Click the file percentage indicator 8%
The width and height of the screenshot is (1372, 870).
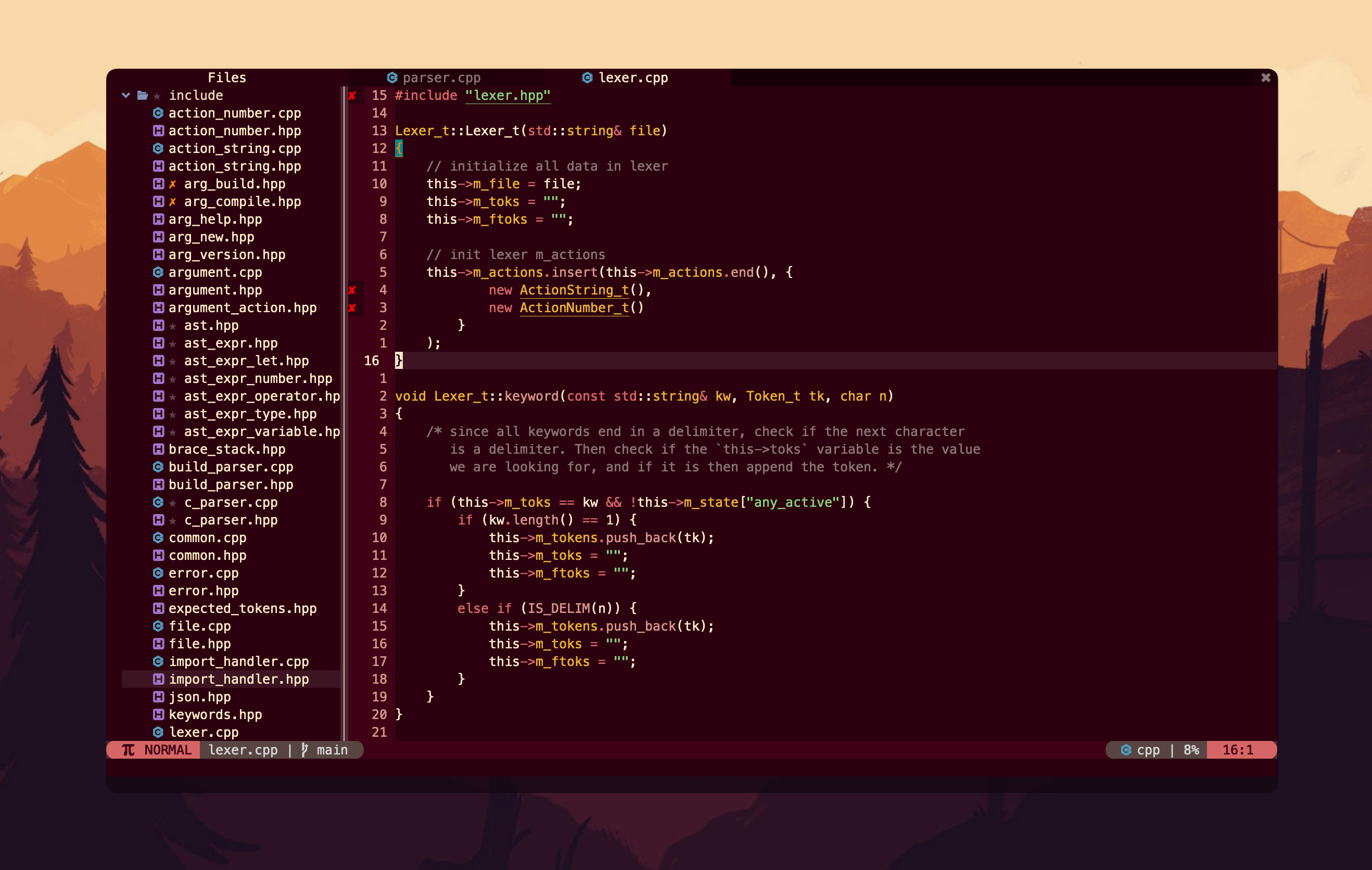pos(1192,750)
